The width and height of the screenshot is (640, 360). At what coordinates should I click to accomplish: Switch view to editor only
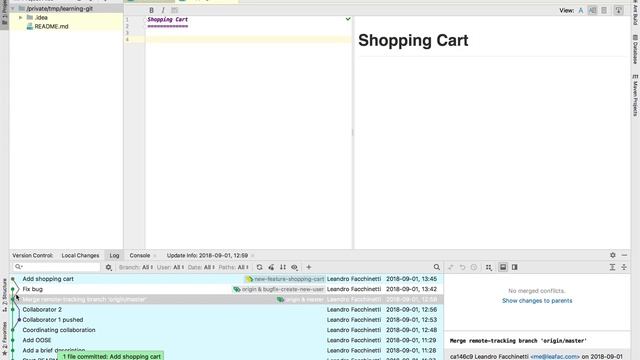tap(581, 10)
